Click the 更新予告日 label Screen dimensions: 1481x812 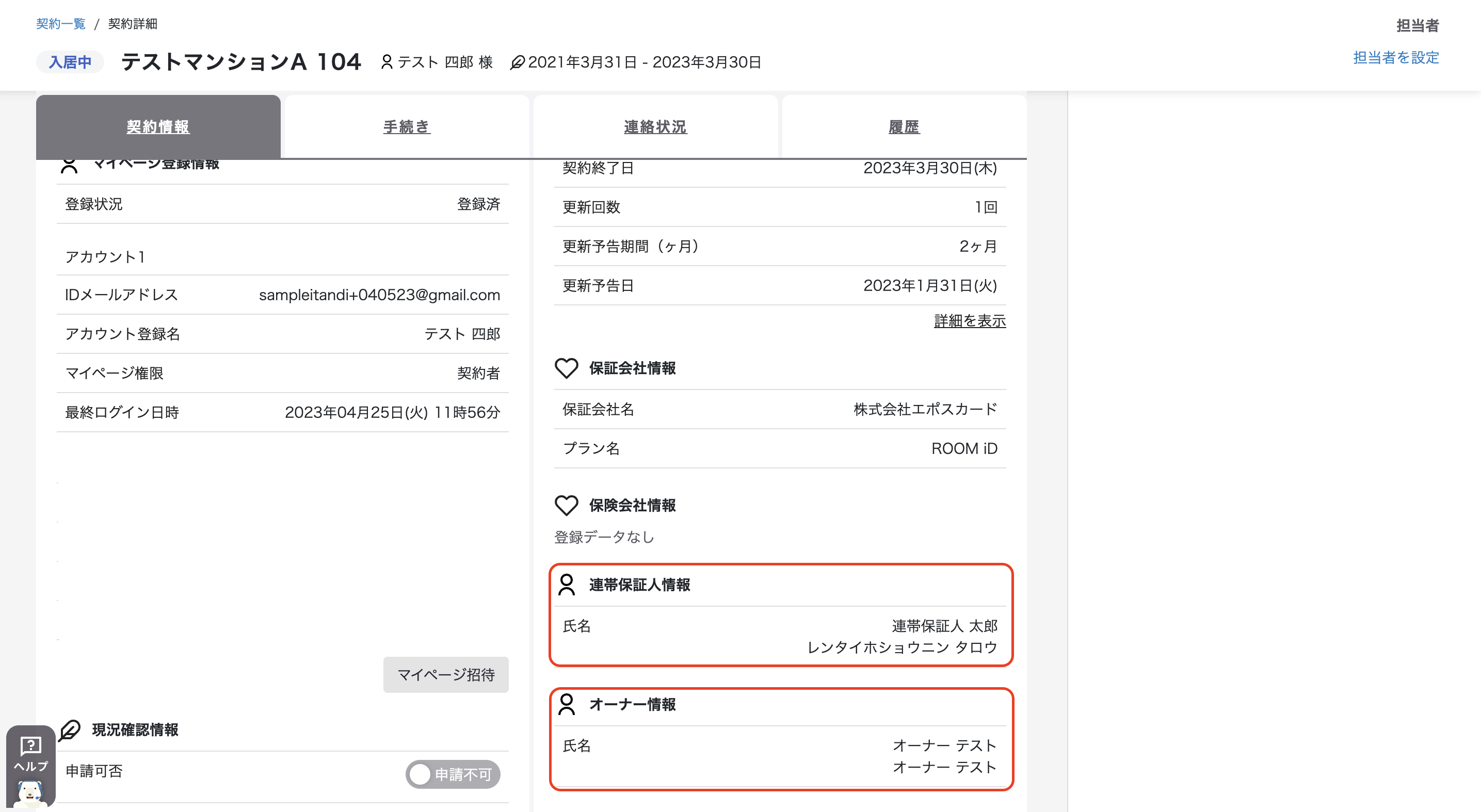coord(598,286)
